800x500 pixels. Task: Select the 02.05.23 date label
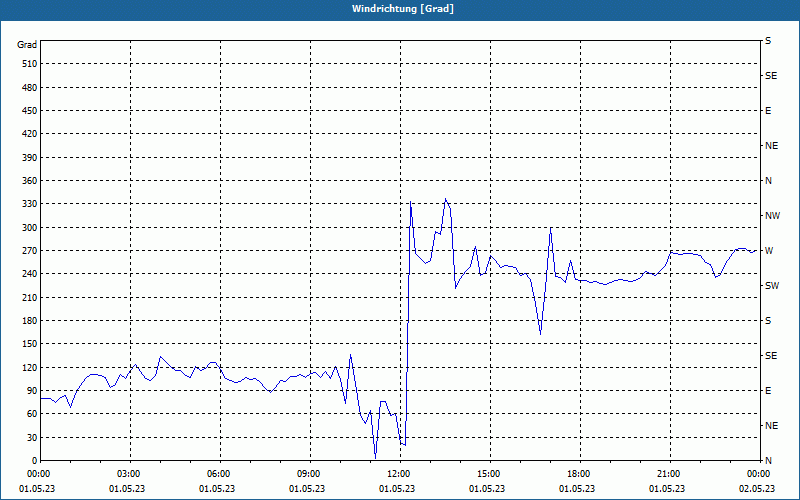click(757, 489)
